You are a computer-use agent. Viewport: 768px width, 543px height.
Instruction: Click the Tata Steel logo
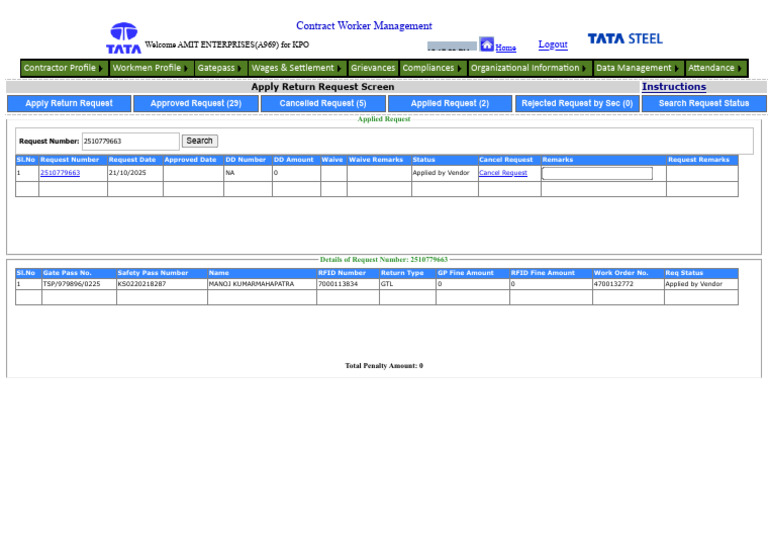pos(625,39)
